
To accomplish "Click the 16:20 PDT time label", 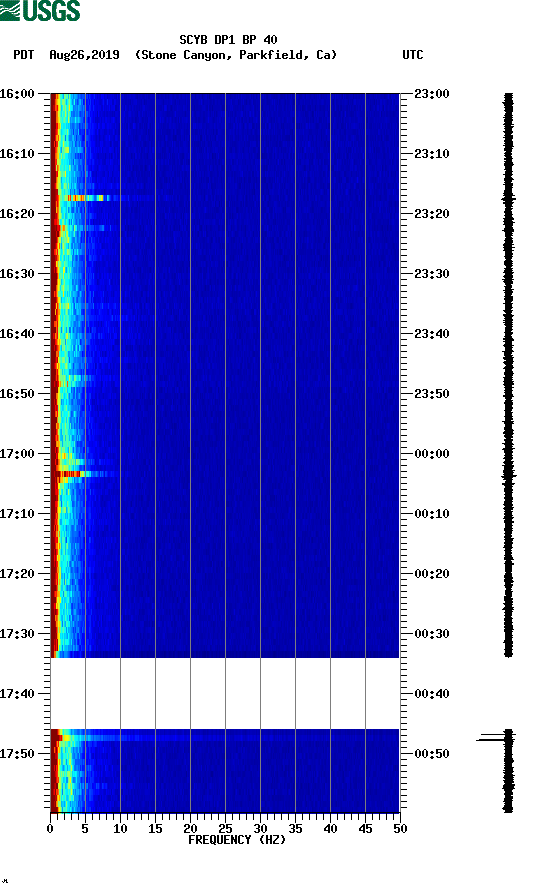I will click(17, 214).
